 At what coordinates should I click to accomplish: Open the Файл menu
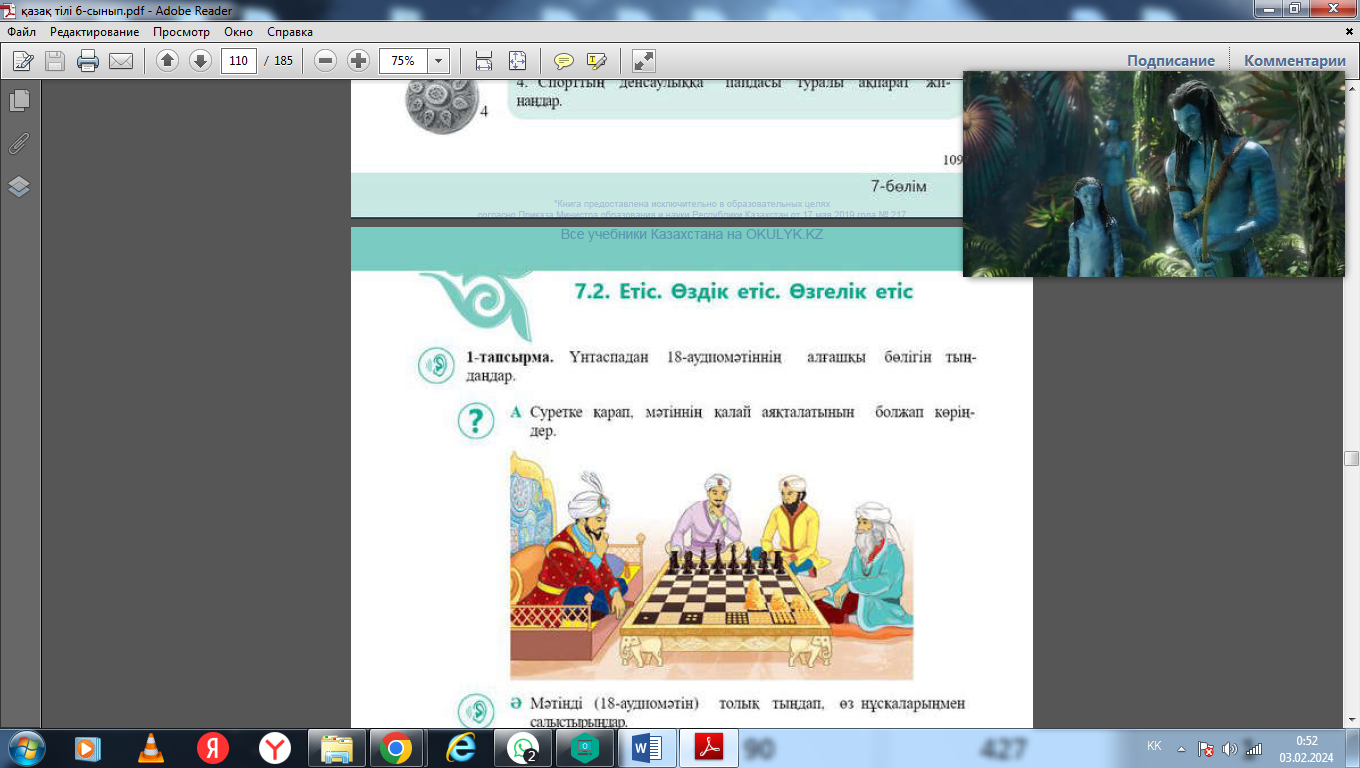[x=22, y=32]
